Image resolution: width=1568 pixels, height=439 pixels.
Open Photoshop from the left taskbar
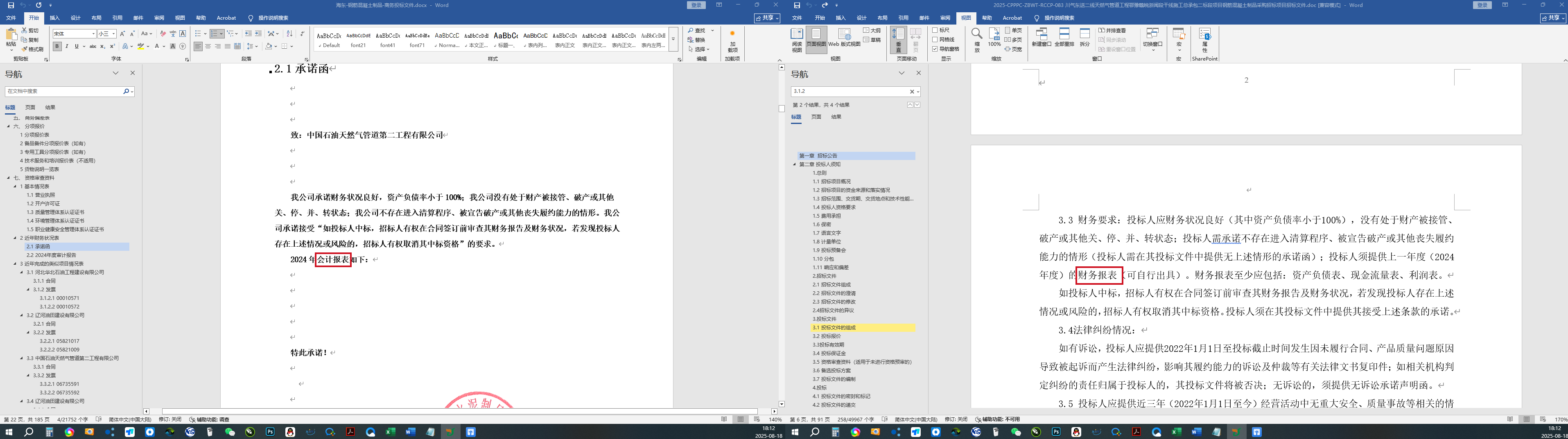270,432
